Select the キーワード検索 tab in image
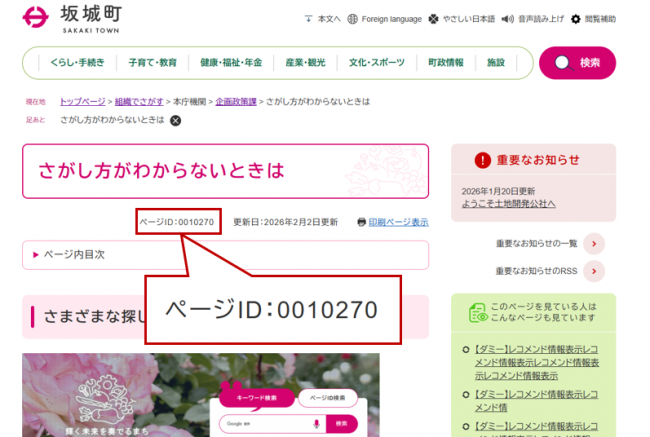The width and height of the screenshot is (650, 437). (x=257, y=398)
